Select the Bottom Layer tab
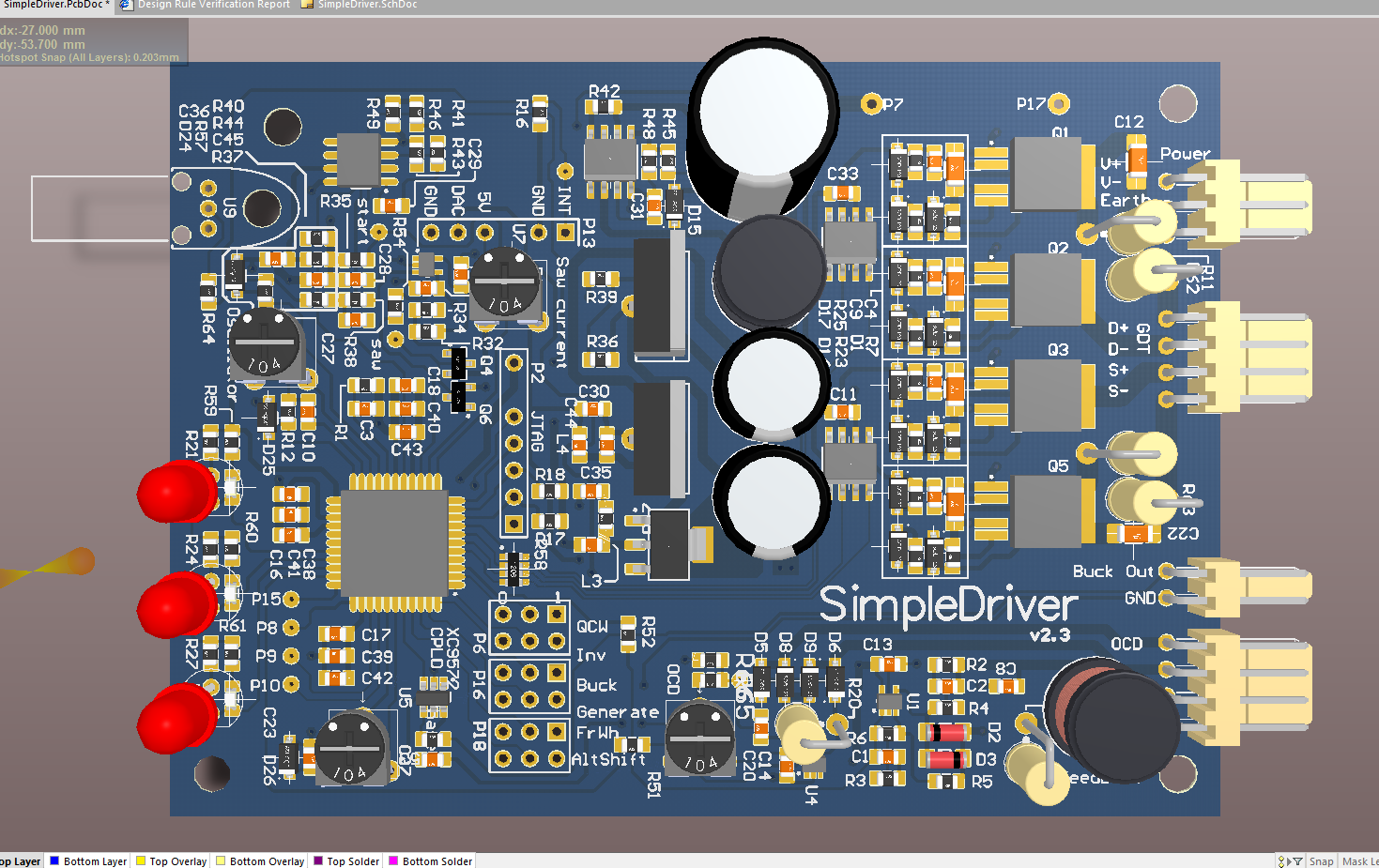The image size is (1379, 868). pyautogui.click(x=95, y=861)
